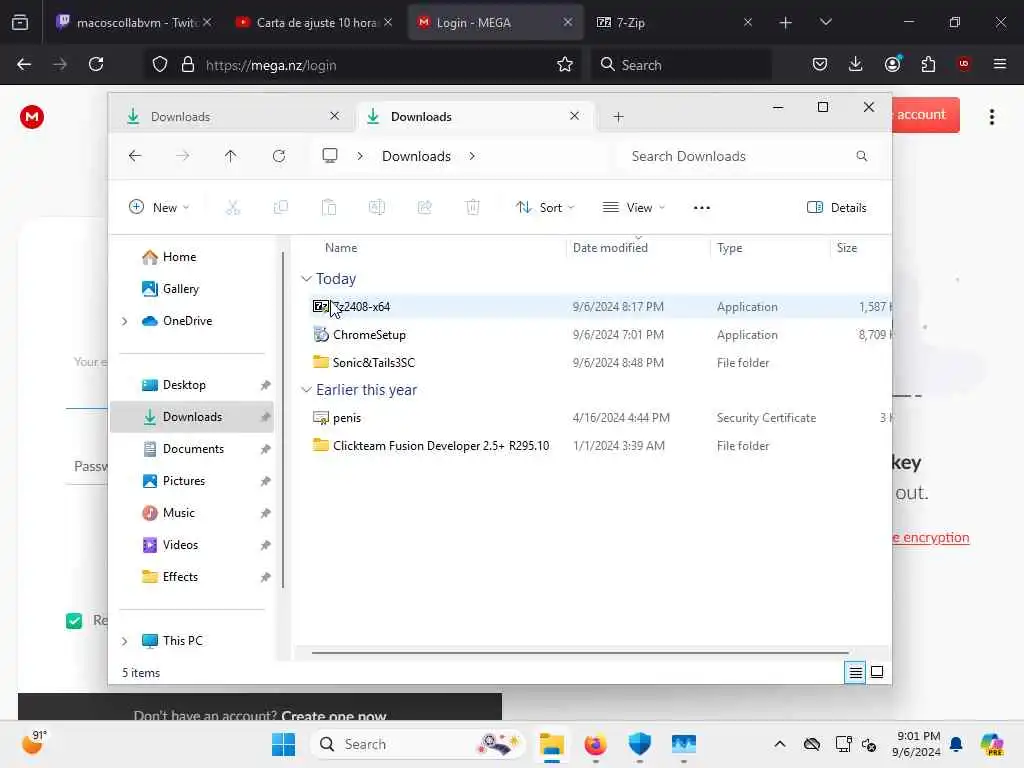Click the Rename icon in Explorer toolbar

(x=377, y=208)
